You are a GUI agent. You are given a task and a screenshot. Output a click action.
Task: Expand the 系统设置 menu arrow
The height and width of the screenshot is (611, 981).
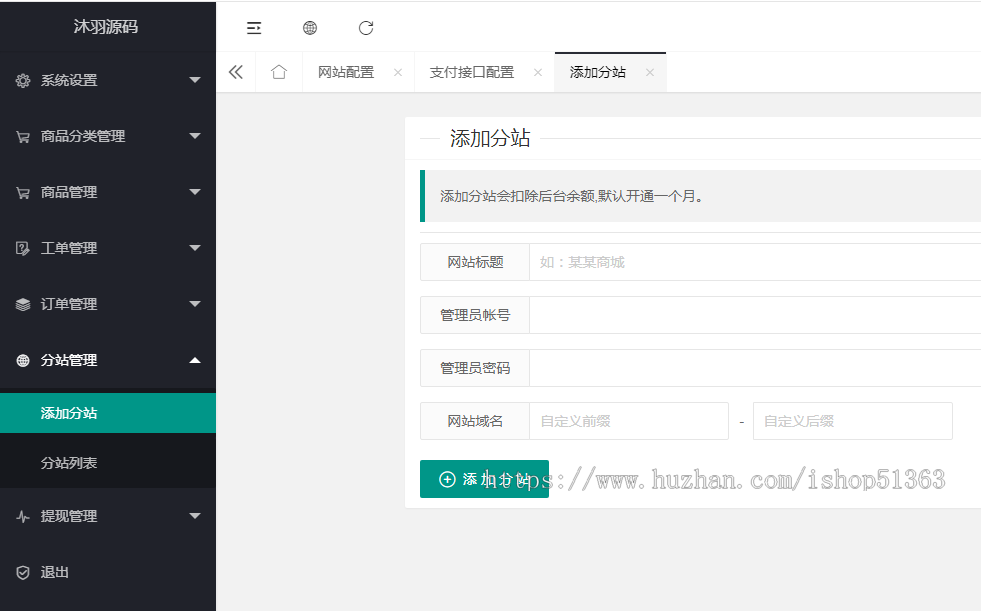coord(195,80)
